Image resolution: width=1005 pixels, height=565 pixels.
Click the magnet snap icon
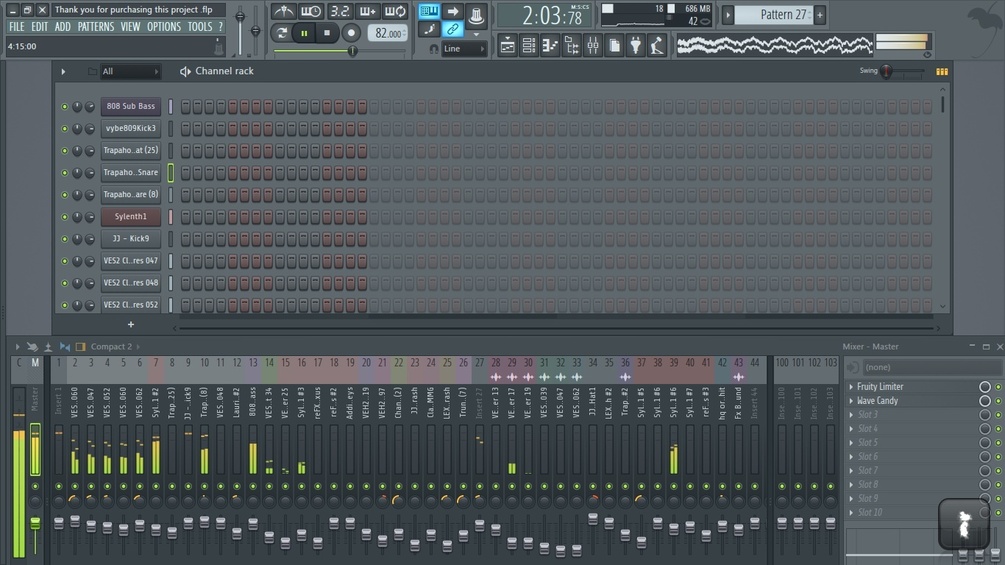click(x=434, y=49)
